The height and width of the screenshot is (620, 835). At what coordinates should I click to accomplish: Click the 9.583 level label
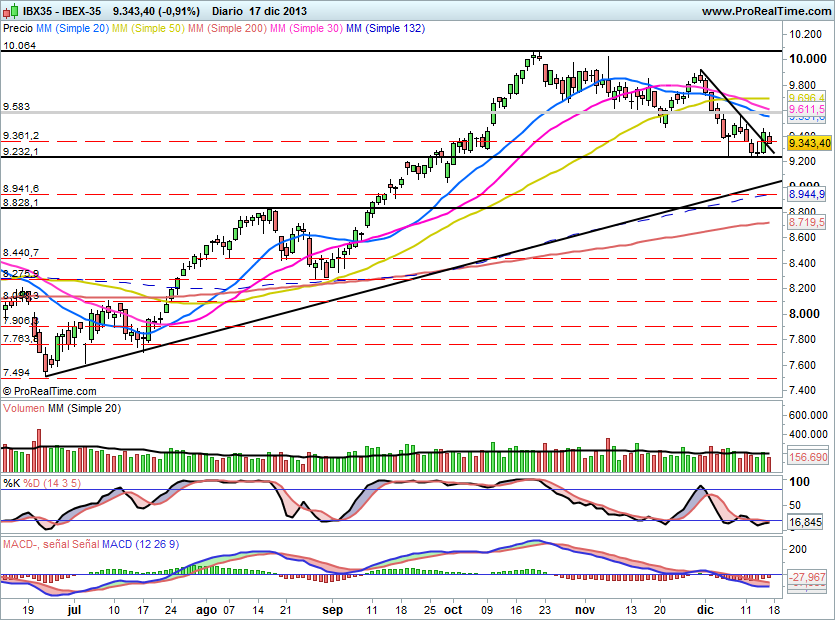click(17, 107)
